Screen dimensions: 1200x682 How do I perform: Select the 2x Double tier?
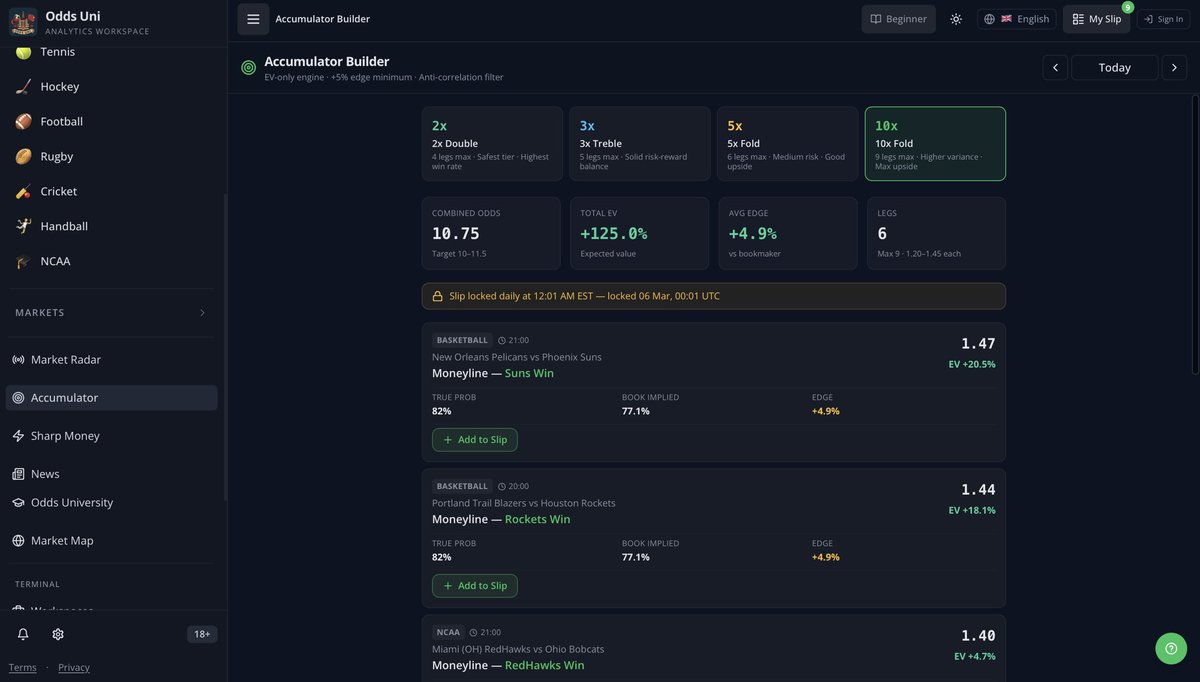[492, 144]
